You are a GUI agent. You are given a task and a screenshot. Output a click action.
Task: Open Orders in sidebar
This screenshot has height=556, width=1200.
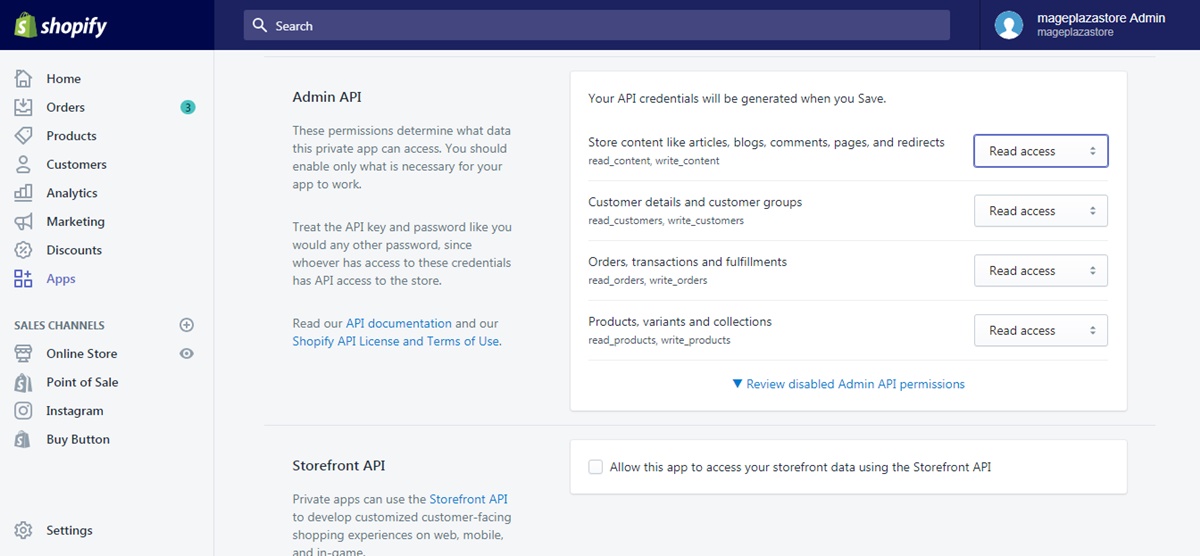click(x=65, y=107)
